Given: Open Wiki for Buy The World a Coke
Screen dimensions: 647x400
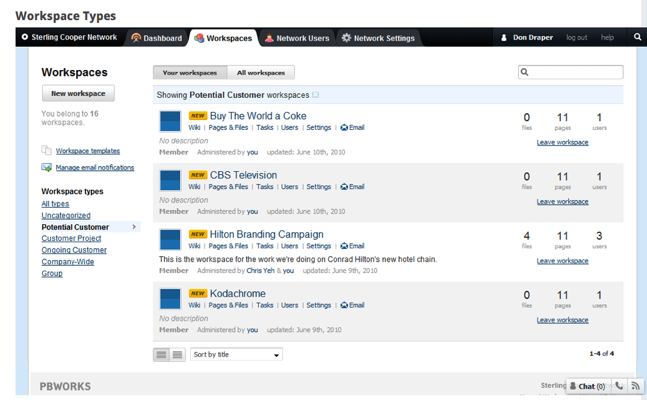Looking at the screenshot, I should click(x=194, y=128).
